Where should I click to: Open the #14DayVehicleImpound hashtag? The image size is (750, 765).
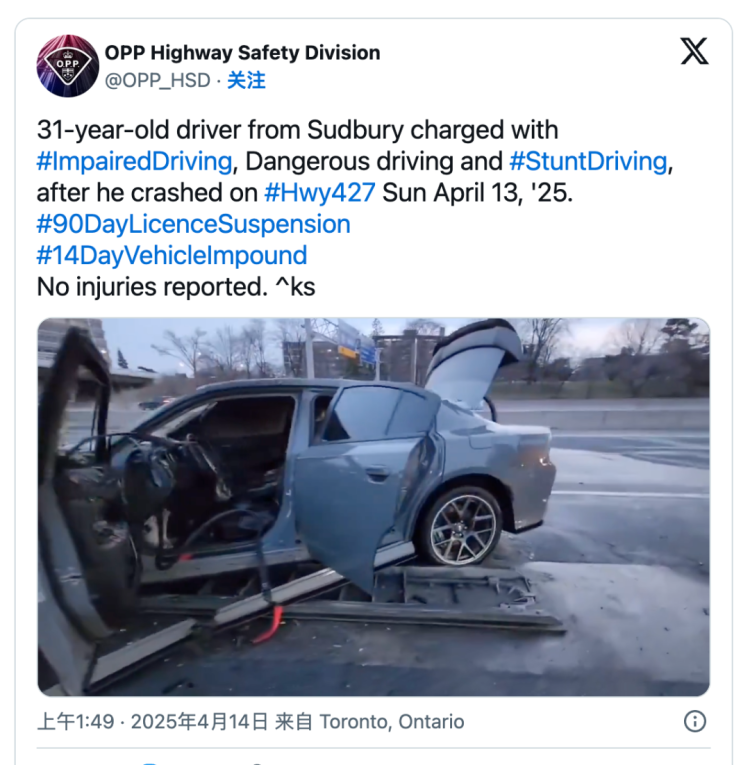[x=172, y=255]
